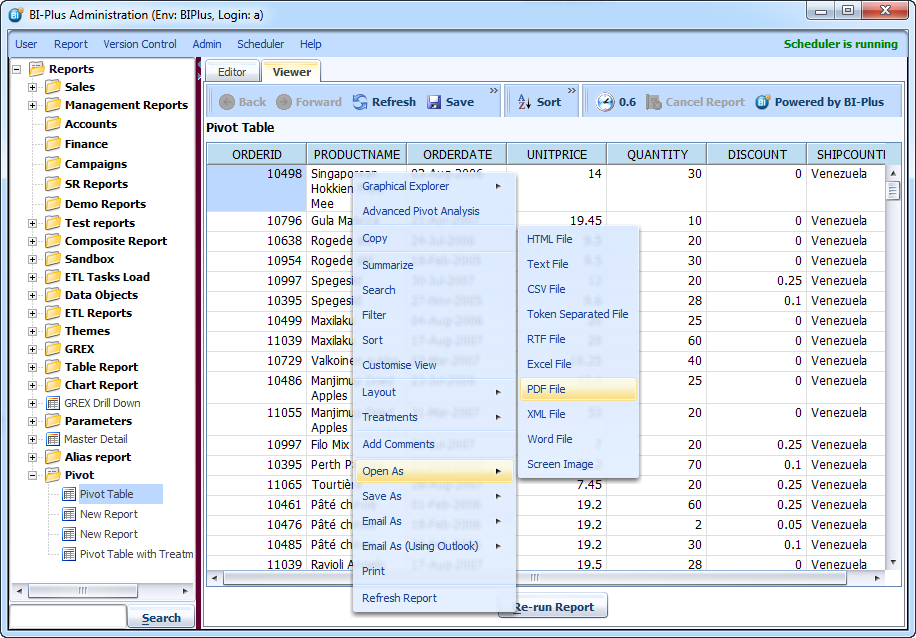Screen dimensions: 916x638
Task: Click the Cancel Report icon
Action: point(654,102)
